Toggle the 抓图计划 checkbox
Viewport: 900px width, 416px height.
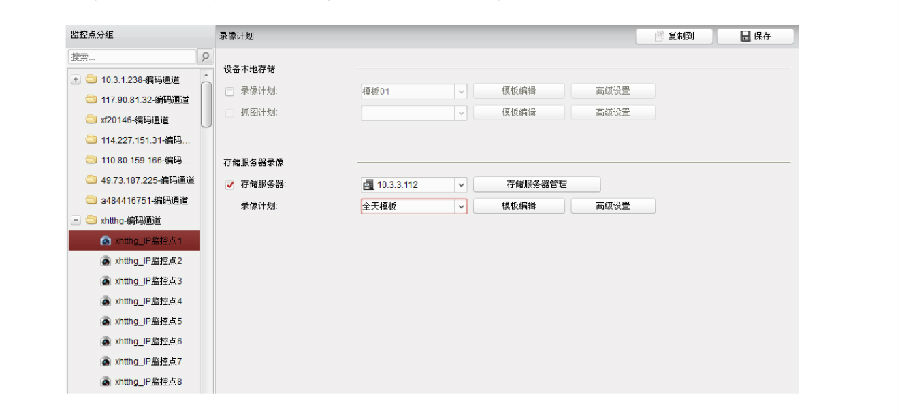[x=230, y=112]
